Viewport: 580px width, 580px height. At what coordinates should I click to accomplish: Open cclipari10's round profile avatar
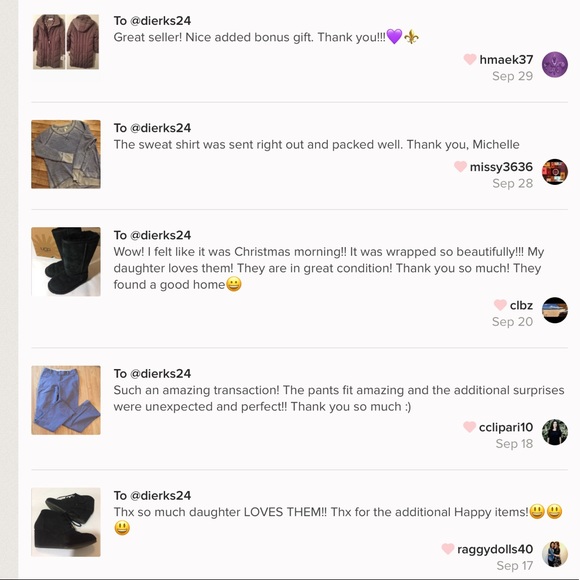tap(554, 432)
